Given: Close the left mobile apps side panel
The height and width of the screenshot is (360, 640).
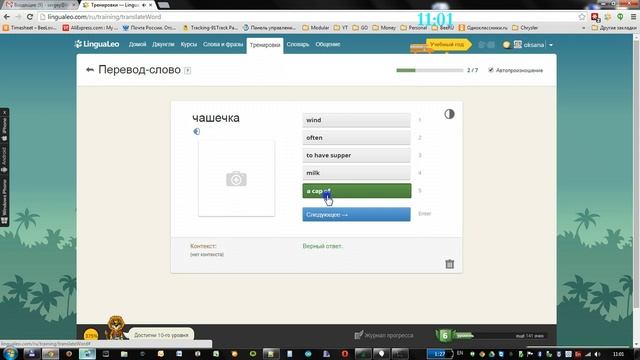Looking at the screenshot, I should coord(4,112).
